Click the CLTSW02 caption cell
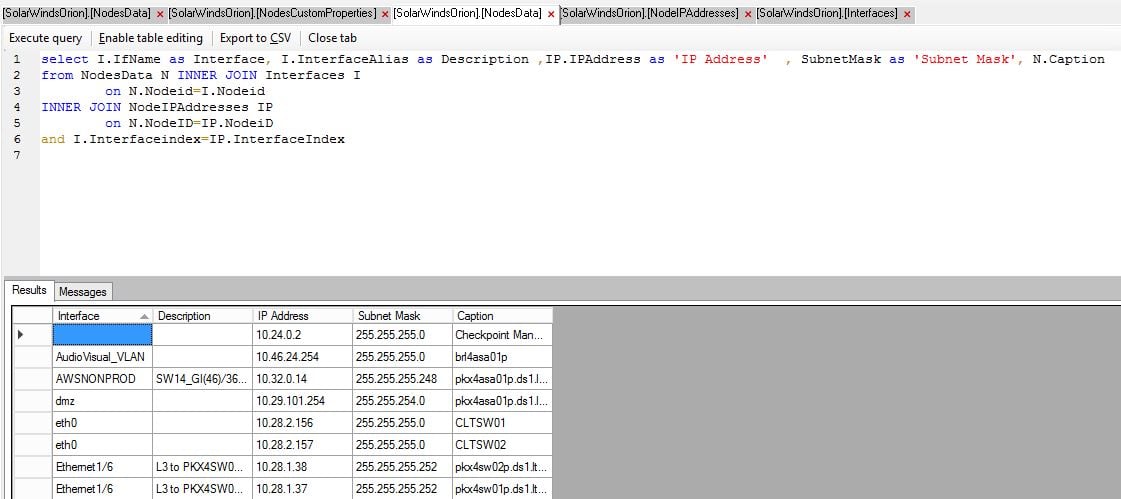The width and height of the screenshot is (1121, 499). 503,445
